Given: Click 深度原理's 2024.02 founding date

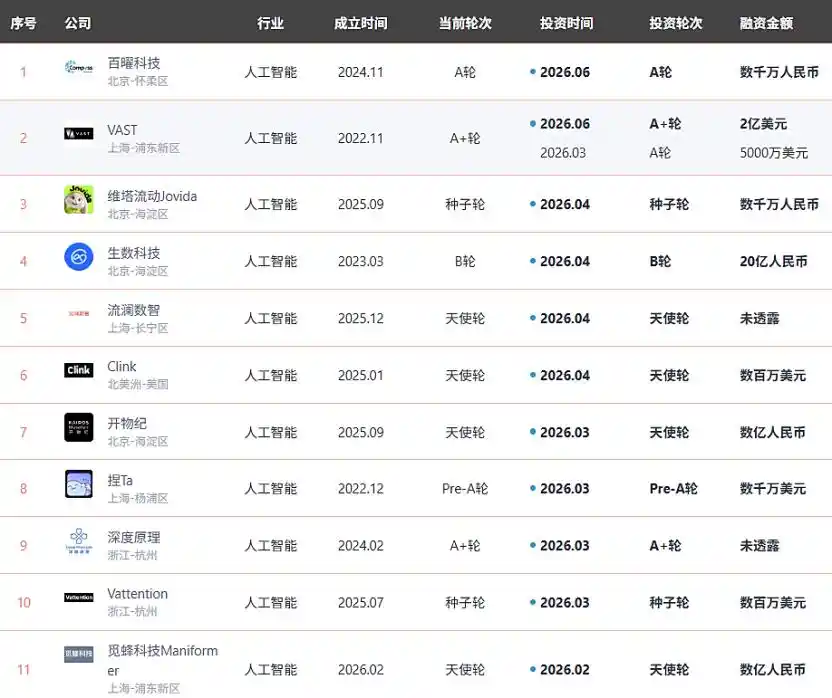Looking at the screenshot, I should click(361, 546).
